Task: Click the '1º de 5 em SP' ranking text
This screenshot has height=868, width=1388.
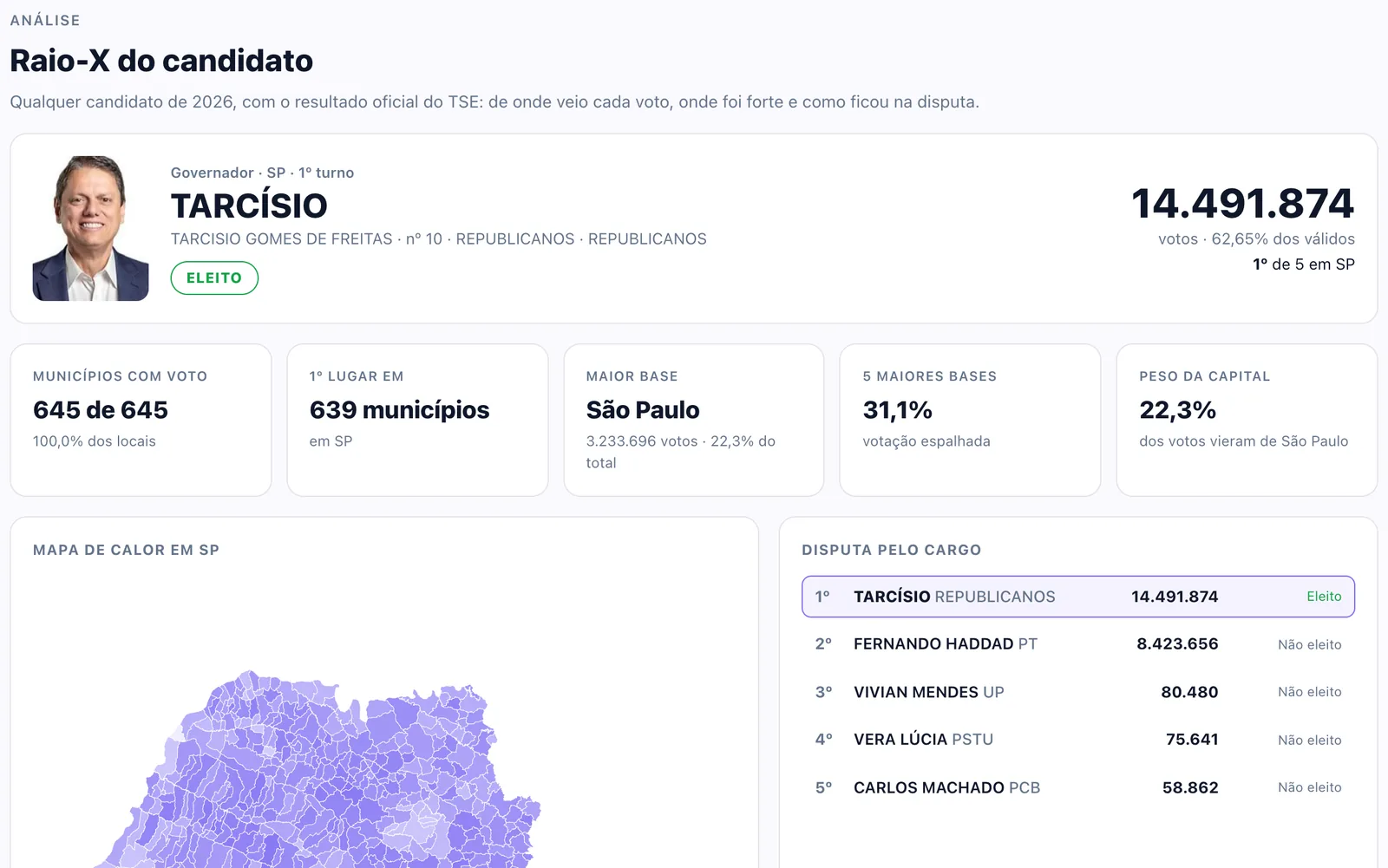Action: tap(1303, 264)
